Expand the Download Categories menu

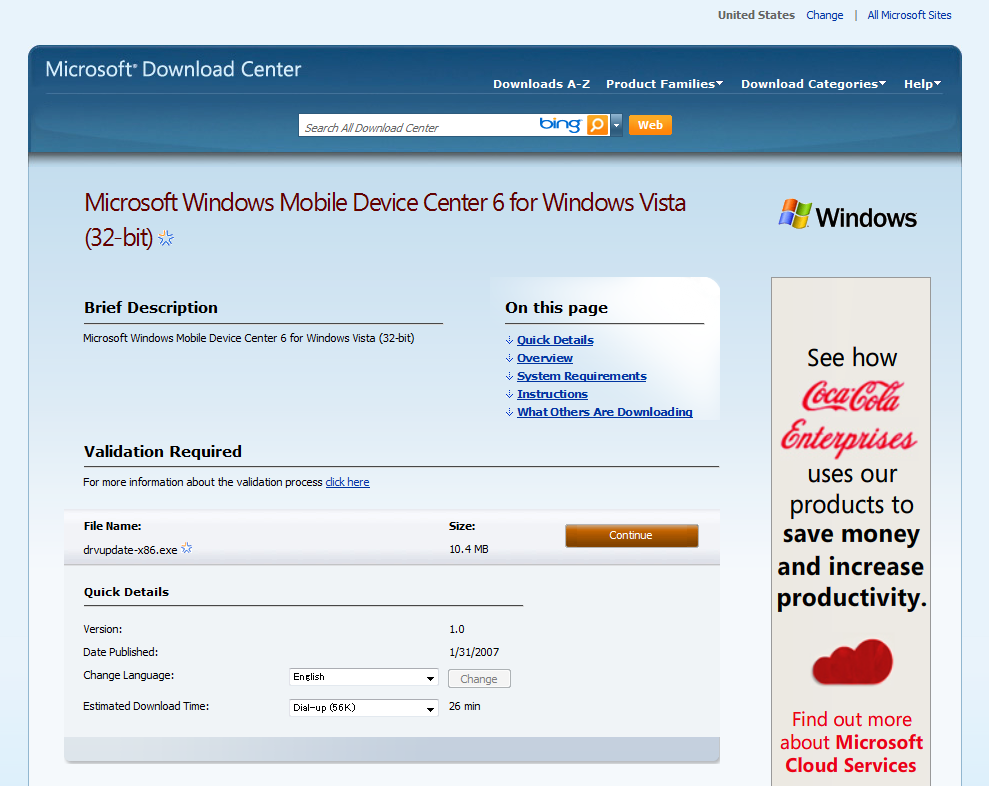(813, 84)
